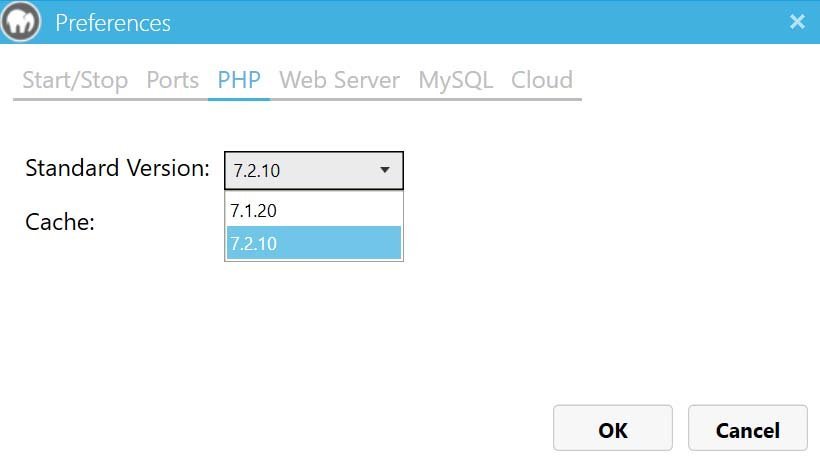Discard changes with the Cancel button
Image resolution: width=820 pixels, height=466 pixels.
(x=748, y=428)
